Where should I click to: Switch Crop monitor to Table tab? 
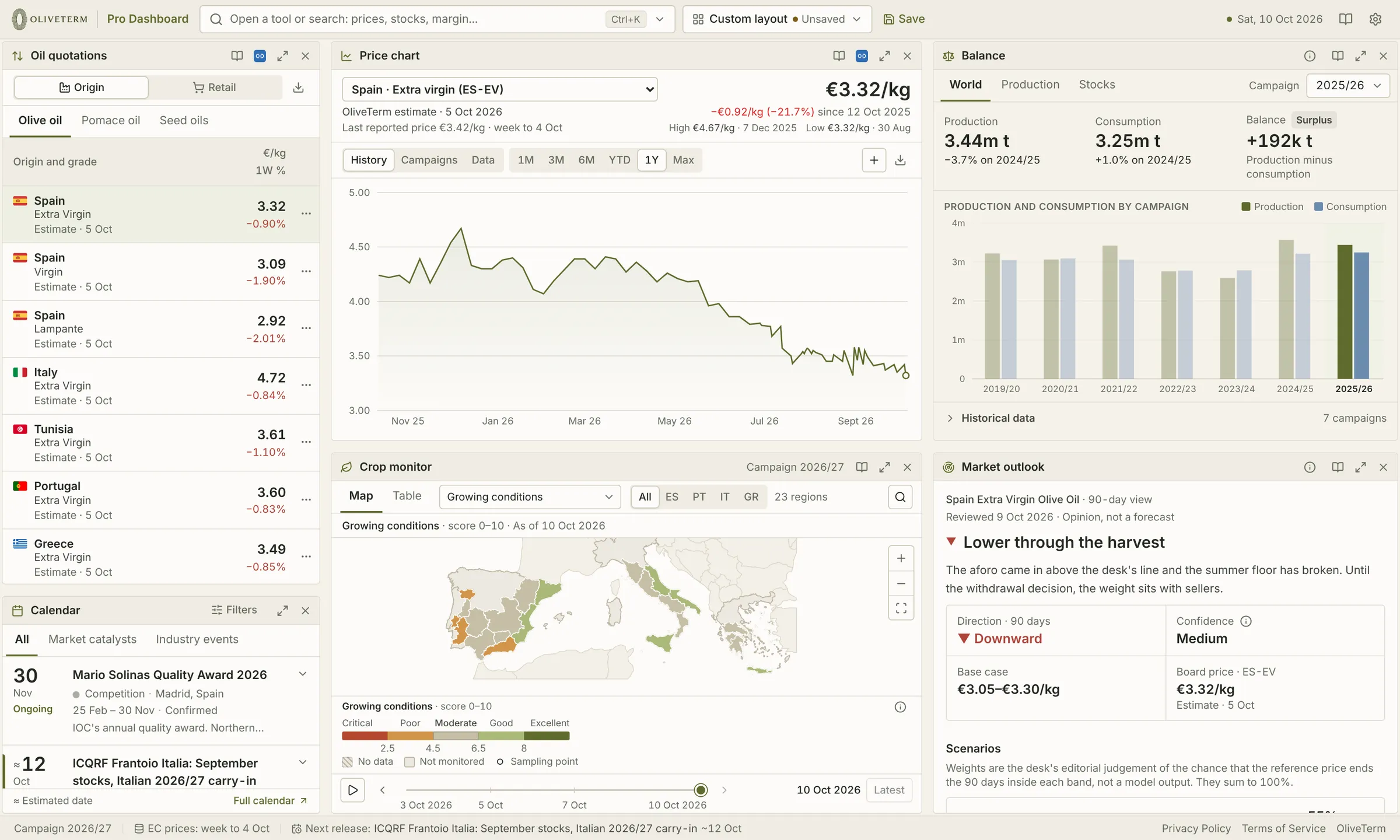click(x=407, y=496)
